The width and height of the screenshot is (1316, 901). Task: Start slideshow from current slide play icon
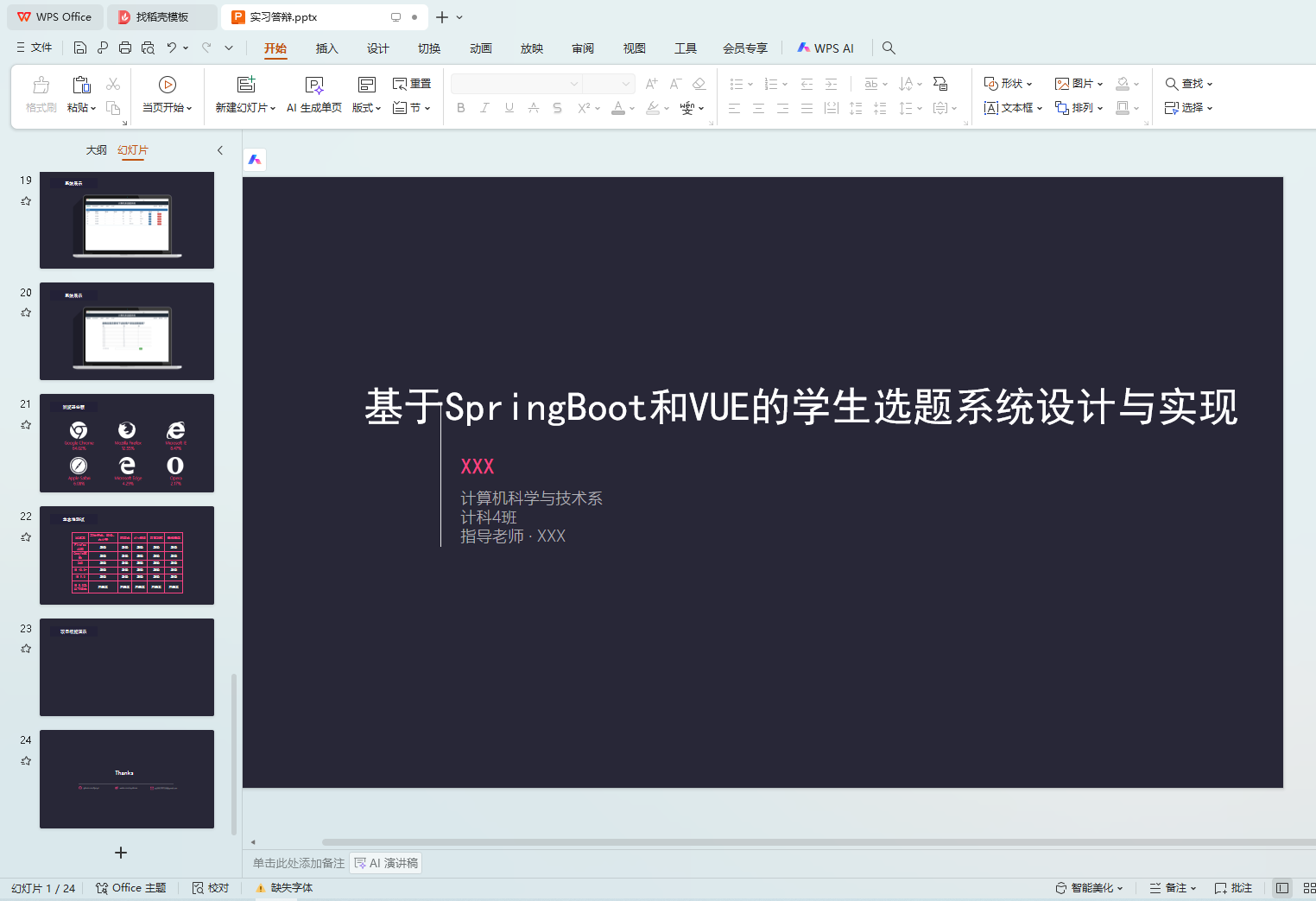click(x=168, y=85)
